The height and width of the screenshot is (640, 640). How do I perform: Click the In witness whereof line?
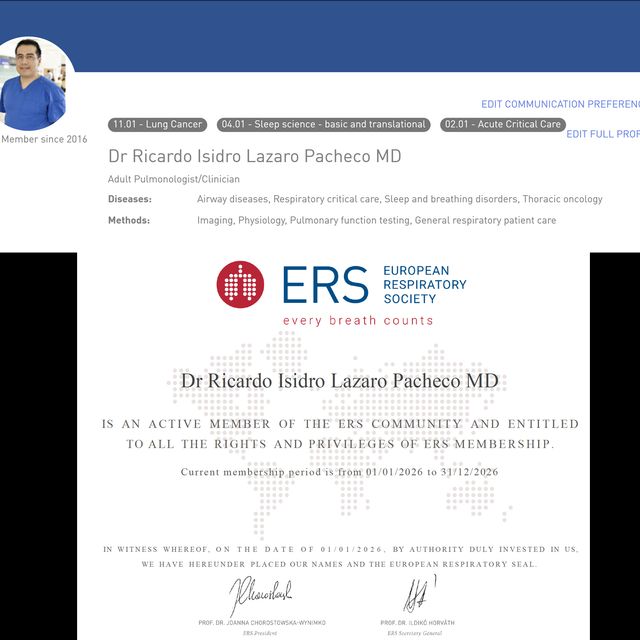coord(341,549)
